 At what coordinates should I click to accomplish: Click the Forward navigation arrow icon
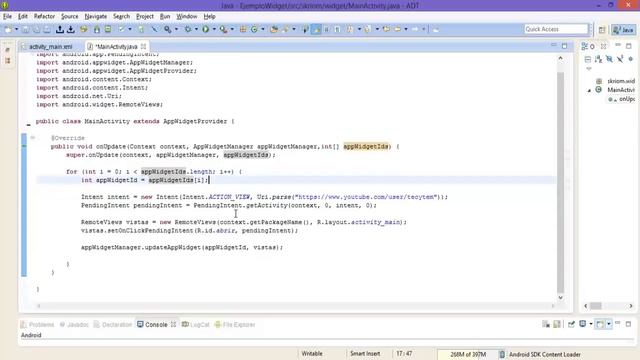(415, 29)
